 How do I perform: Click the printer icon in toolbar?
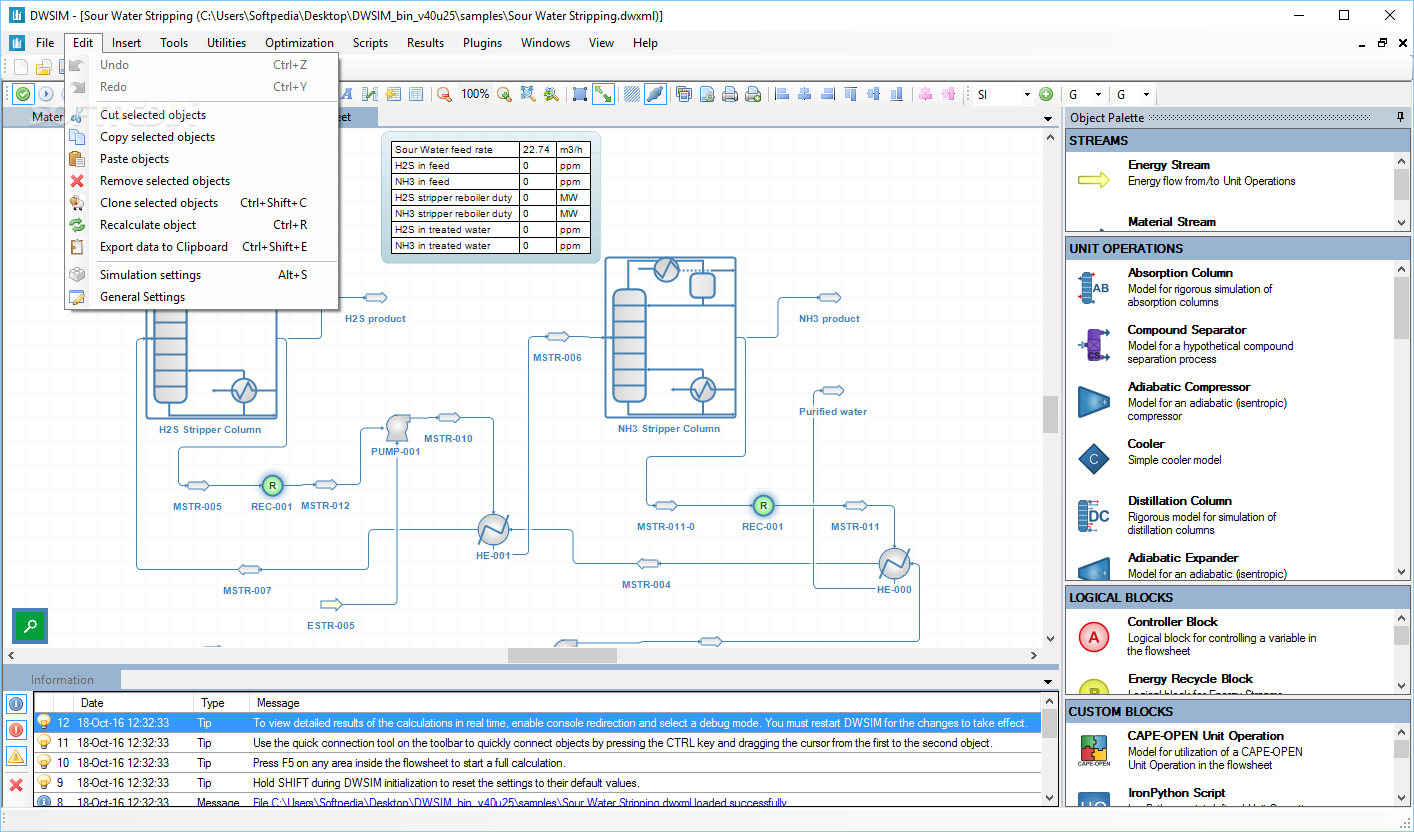(x=730, y=94)
